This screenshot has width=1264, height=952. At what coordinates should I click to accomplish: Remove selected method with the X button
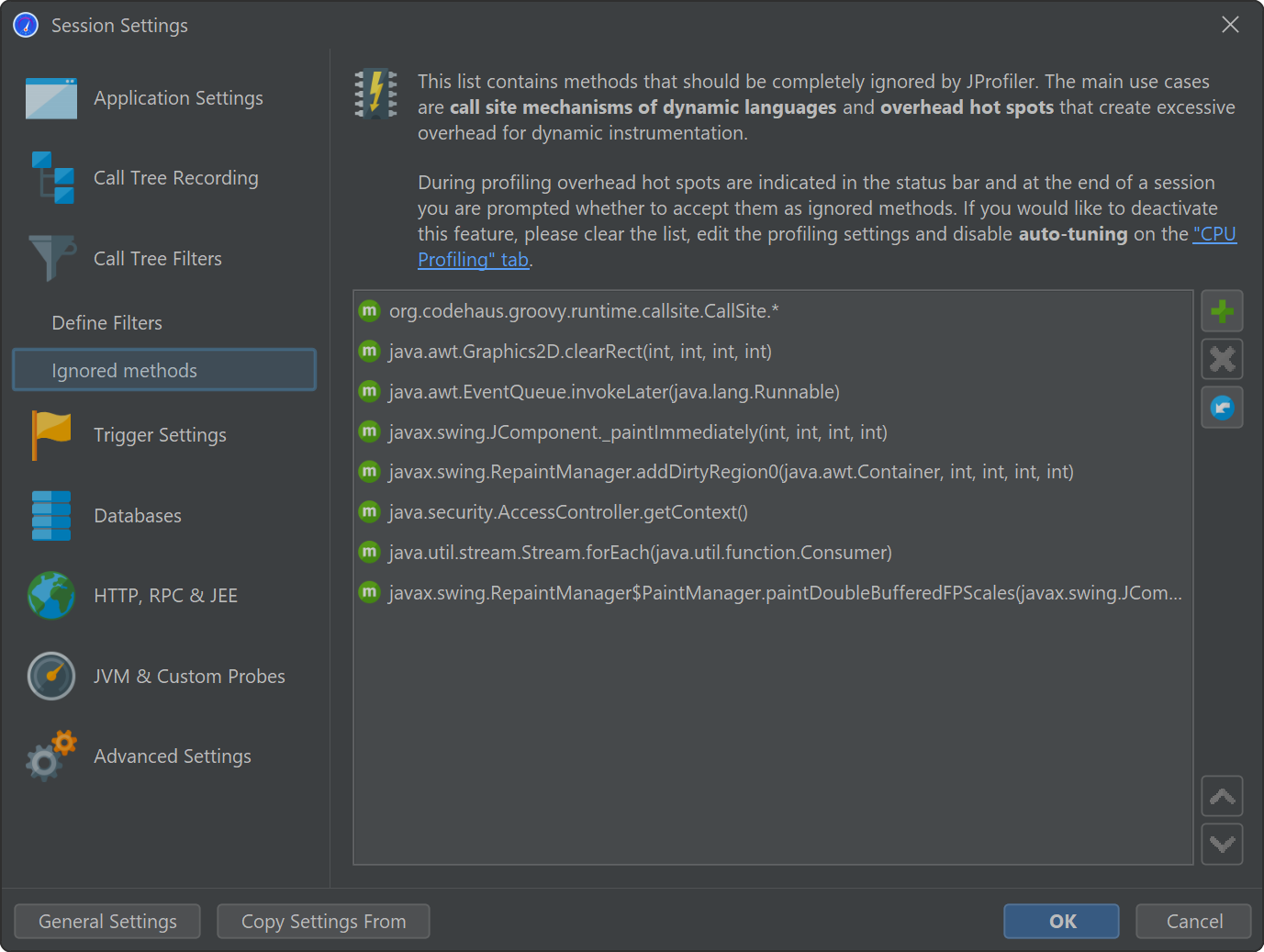pos(1222,359)
